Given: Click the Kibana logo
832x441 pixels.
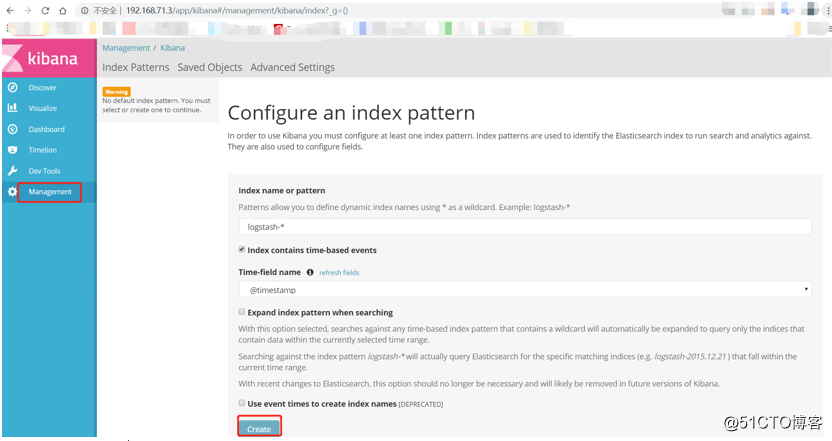Looking at the screenshot, I should (x=49, y=58).
